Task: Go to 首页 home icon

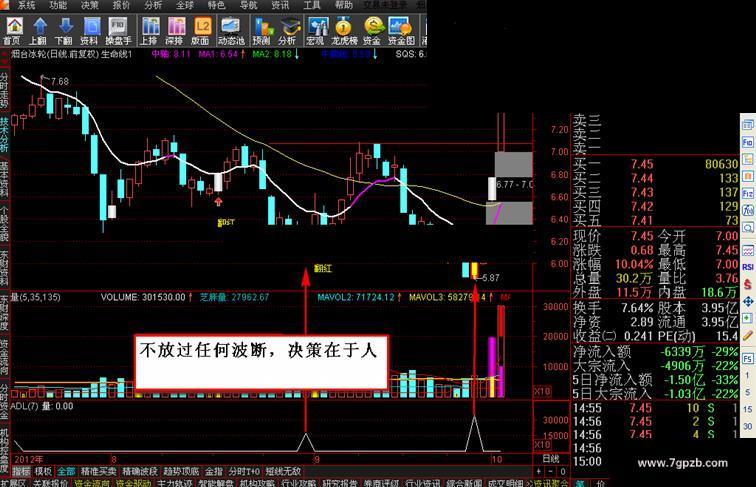Action: click(x=14, y=31)
